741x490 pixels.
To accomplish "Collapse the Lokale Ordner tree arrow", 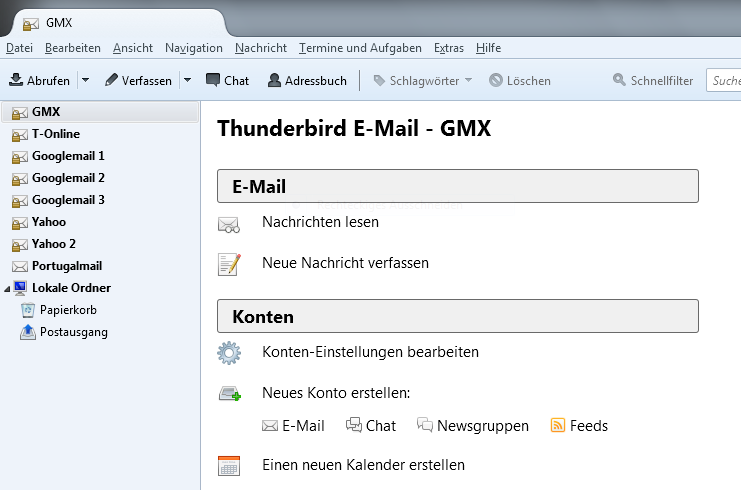I will [7, 289].
